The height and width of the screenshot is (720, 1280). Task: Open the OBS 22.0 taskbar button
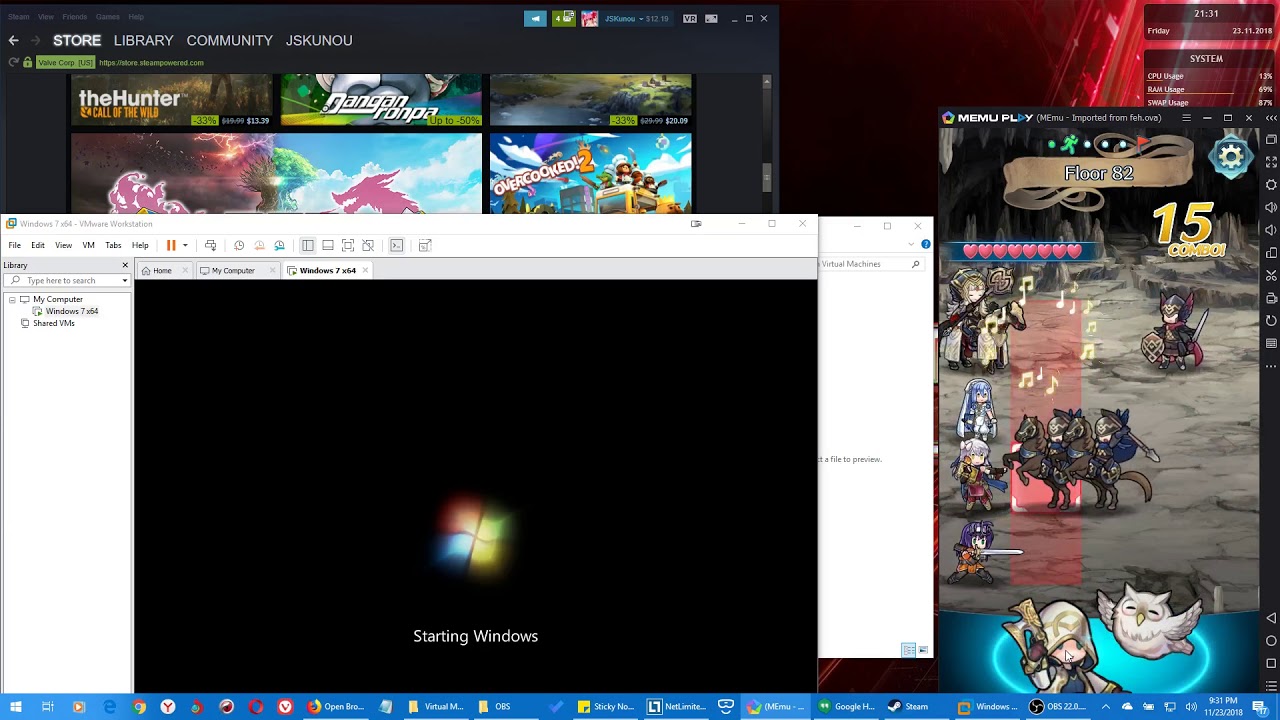click(x=1058, y=706)
